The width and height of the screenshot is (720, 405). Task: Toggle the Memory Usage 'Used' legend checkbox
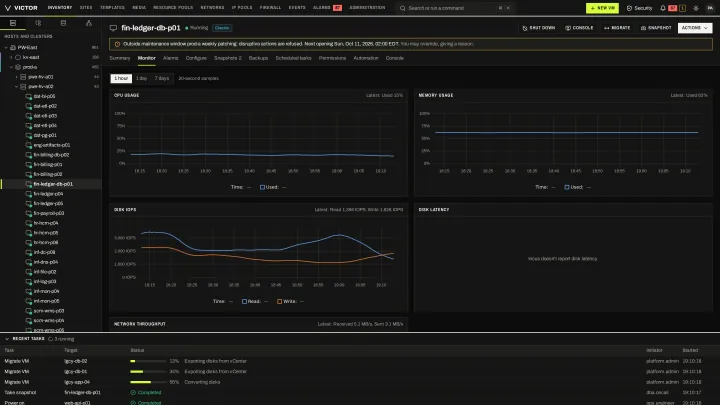(x=567, y=187)
